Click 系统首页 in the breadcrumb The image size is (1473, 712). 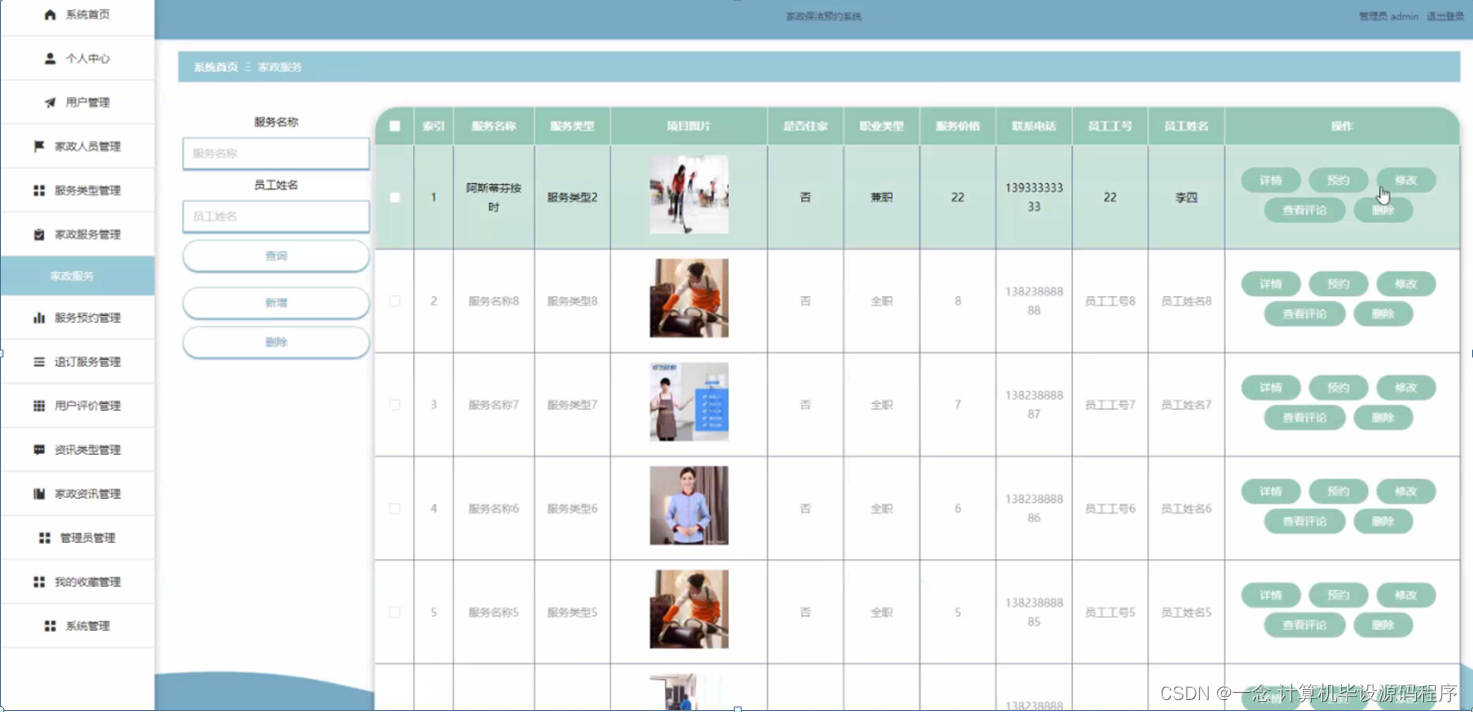point(216,67)
